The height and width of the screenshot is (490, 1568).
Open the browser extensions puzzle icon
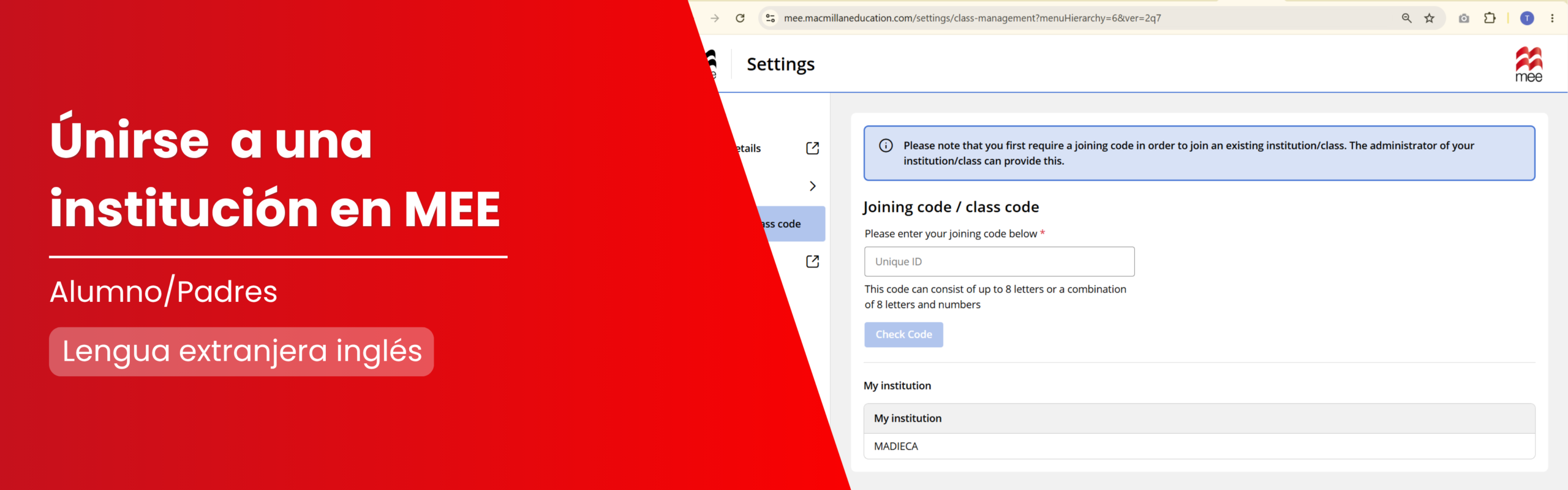[x=1490, y=18]
